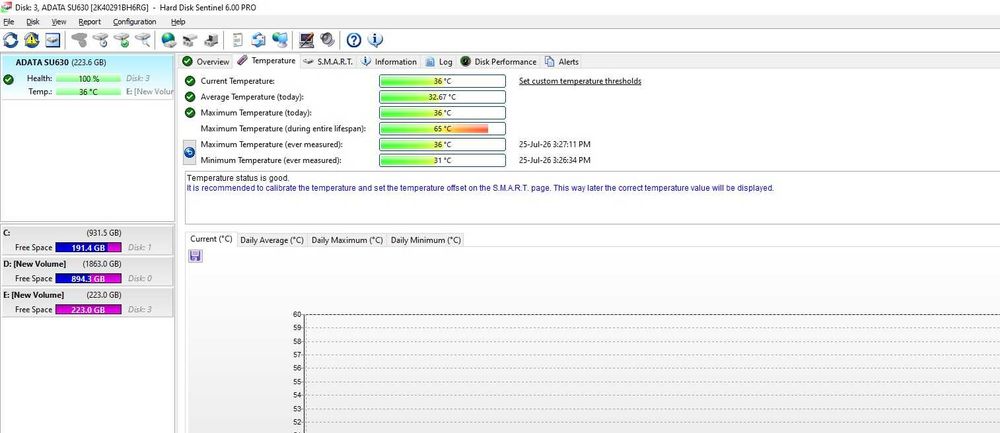Click the question mark Help icon
The width and height of the screenshot is (1000, 433).
(x=354, y=40)
